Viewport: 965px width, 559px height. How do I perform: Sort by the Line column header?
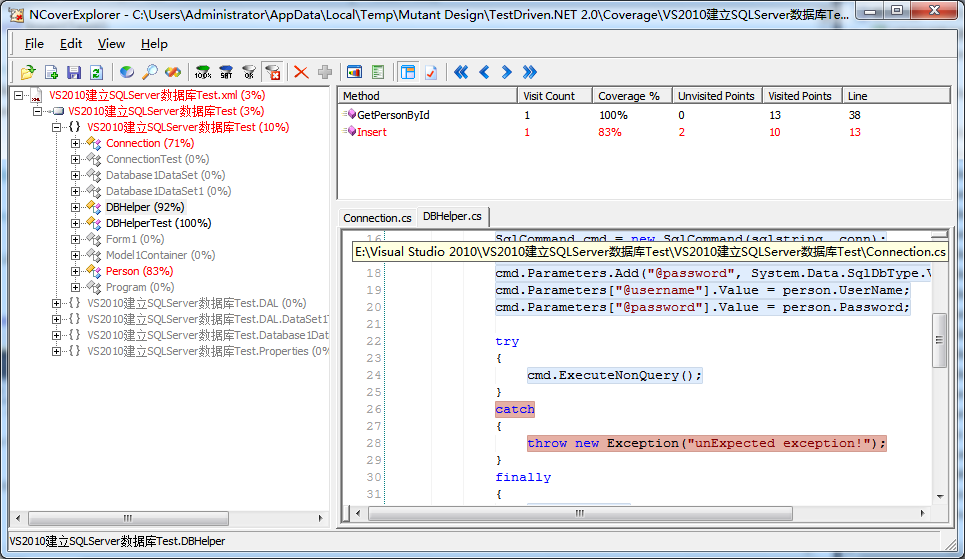tap(895, 96)
